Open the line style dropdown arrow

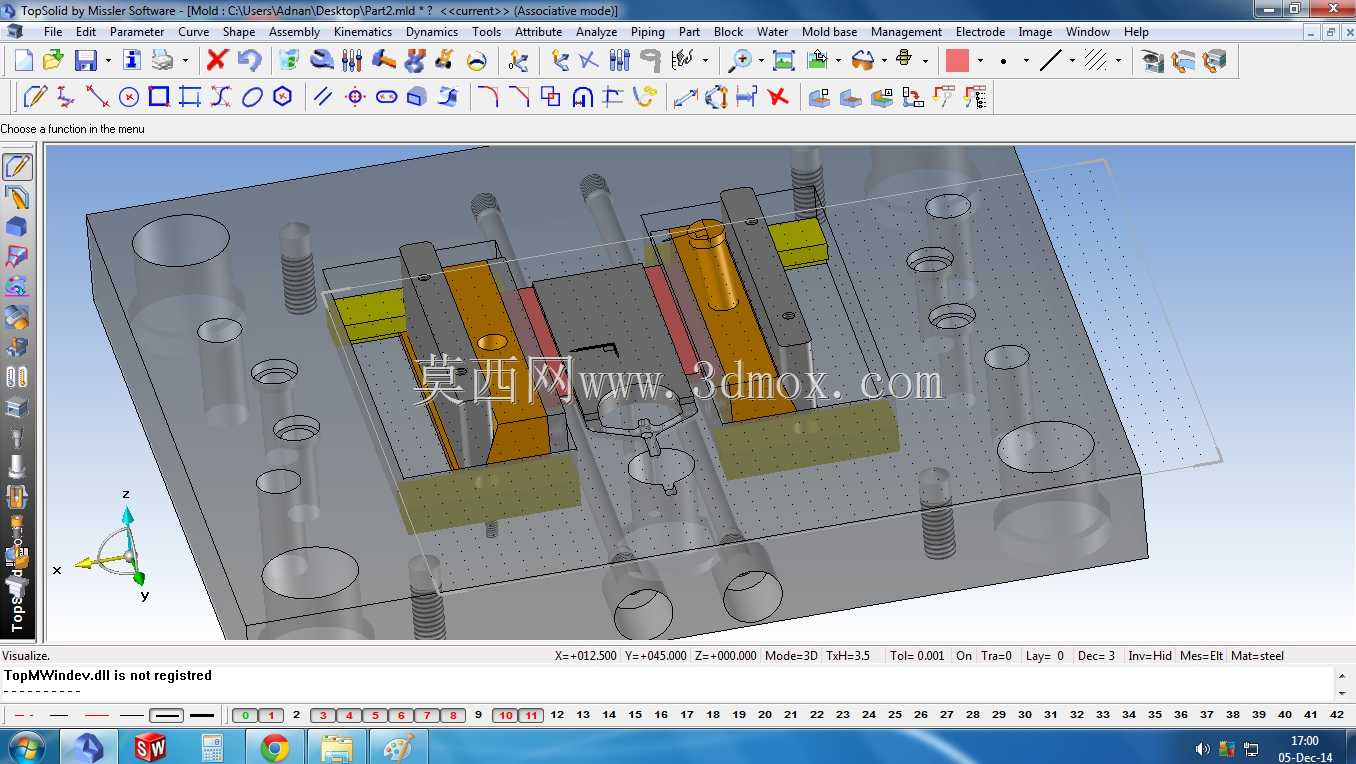click(x=1072, y=60)
